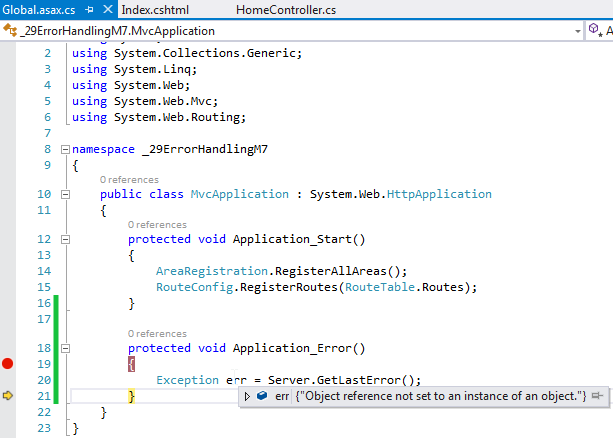Open the MvcApplication type dropdown arrow

click(x=577, y=31)
